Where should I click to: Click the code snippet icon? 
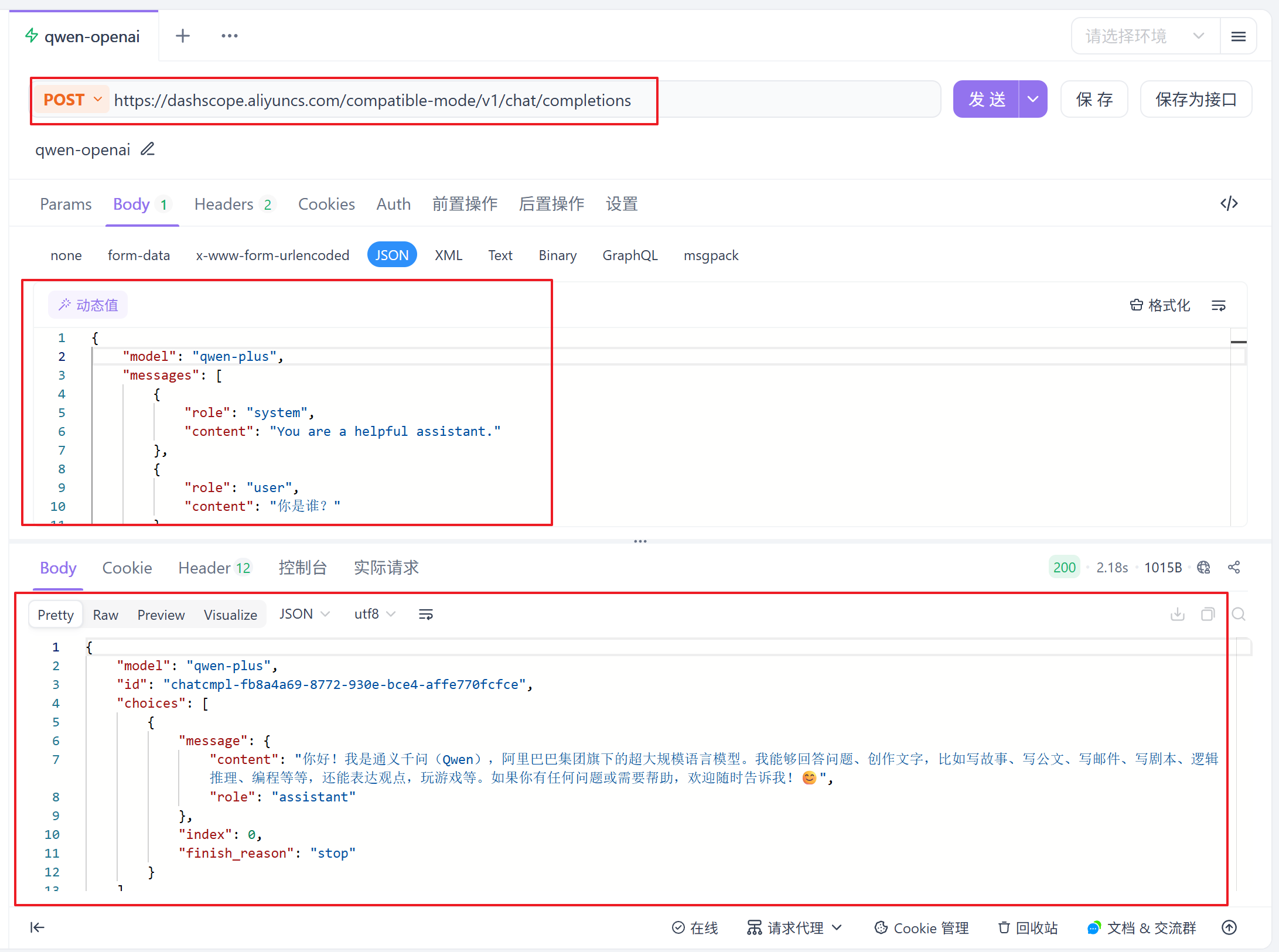pyautogui.click(x=1229, y=203)
